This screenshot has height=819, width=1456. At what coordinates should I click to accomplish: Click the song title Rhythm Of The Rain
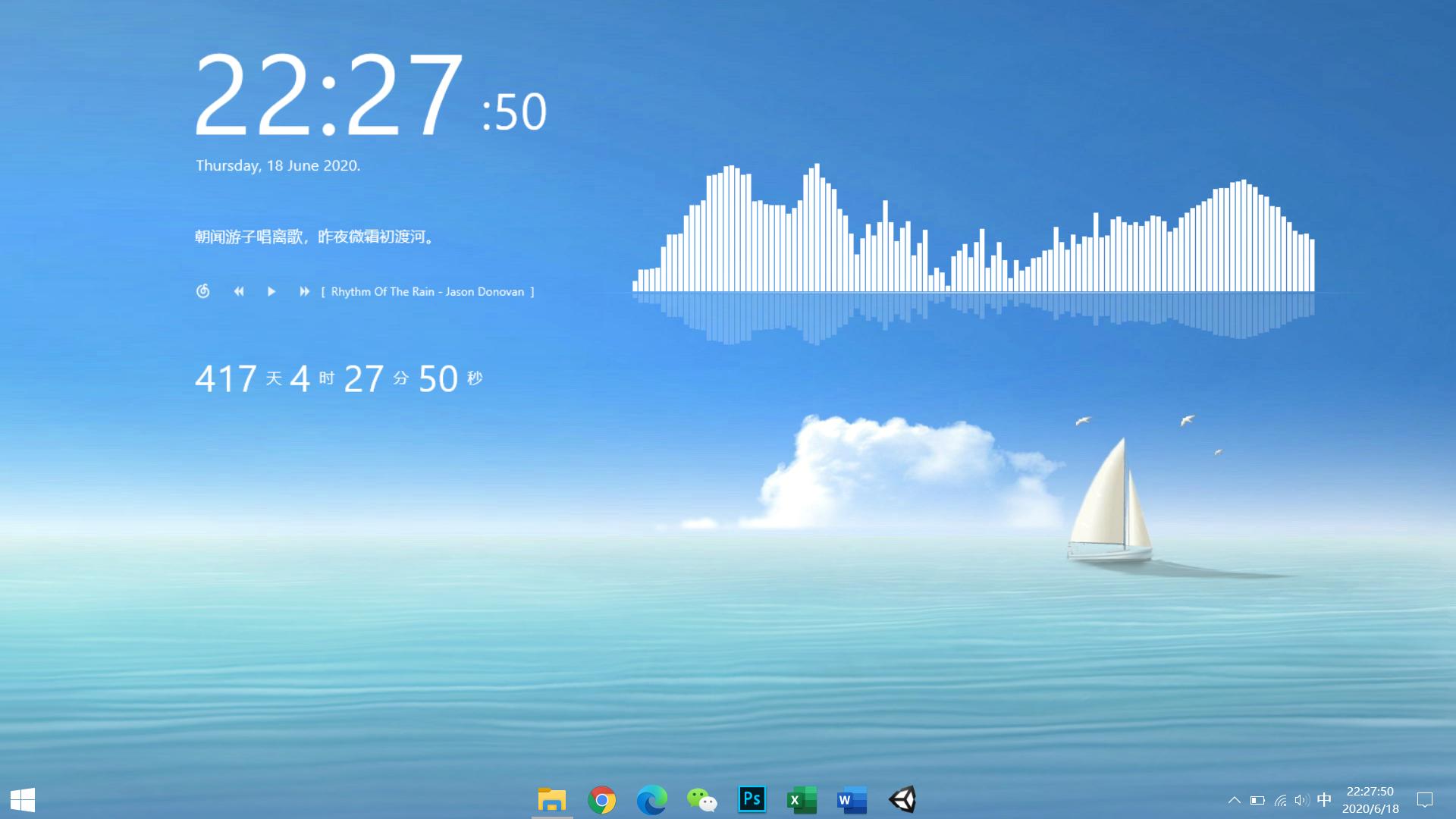pos(428,291)
